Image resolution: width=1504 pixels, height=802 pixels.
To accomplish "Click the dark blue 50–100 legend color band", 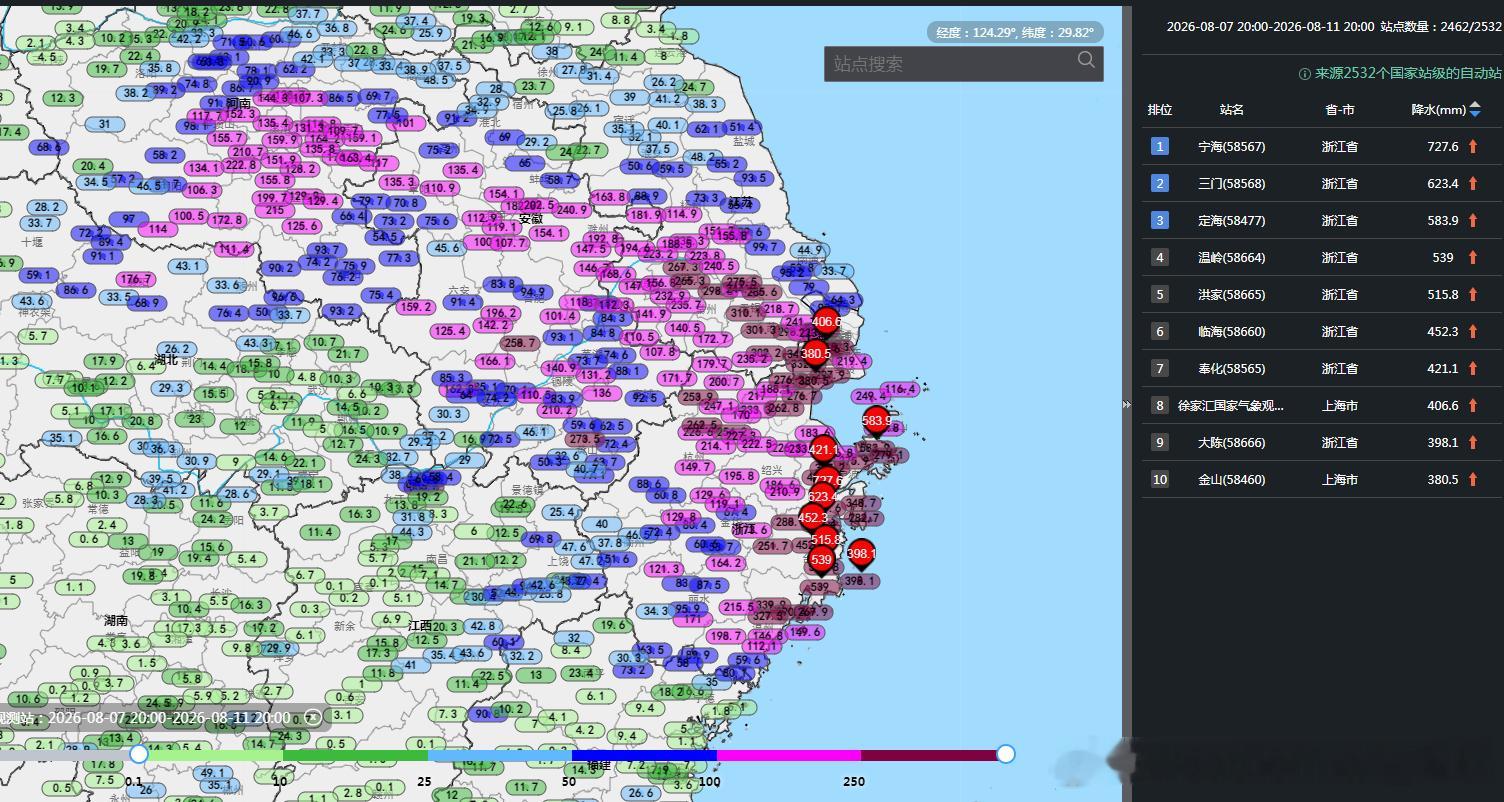I will [645, 755].
